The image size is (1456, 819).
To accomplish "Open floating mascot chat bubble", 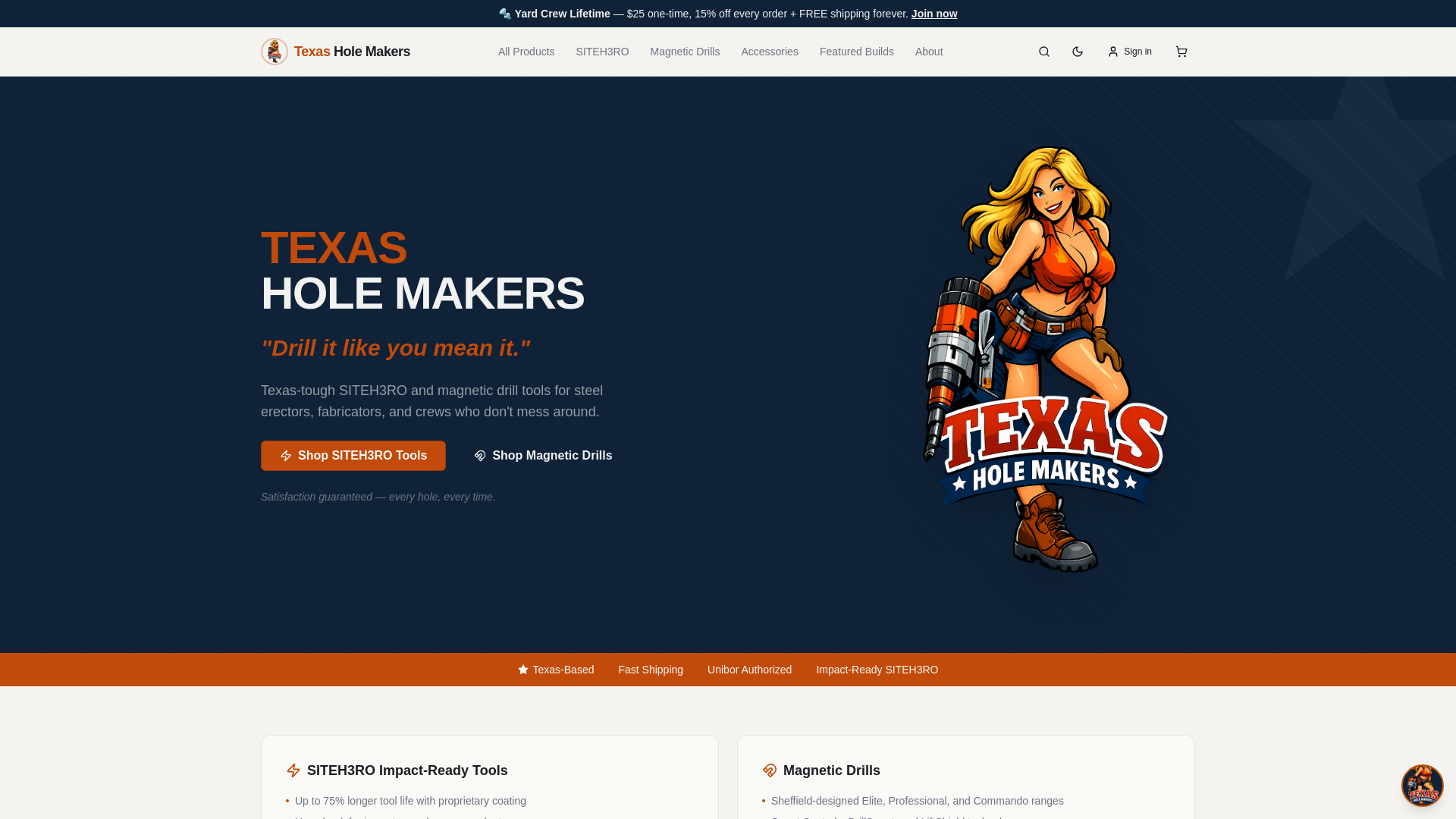I will pyautogui.click(x=1423, y=786).
